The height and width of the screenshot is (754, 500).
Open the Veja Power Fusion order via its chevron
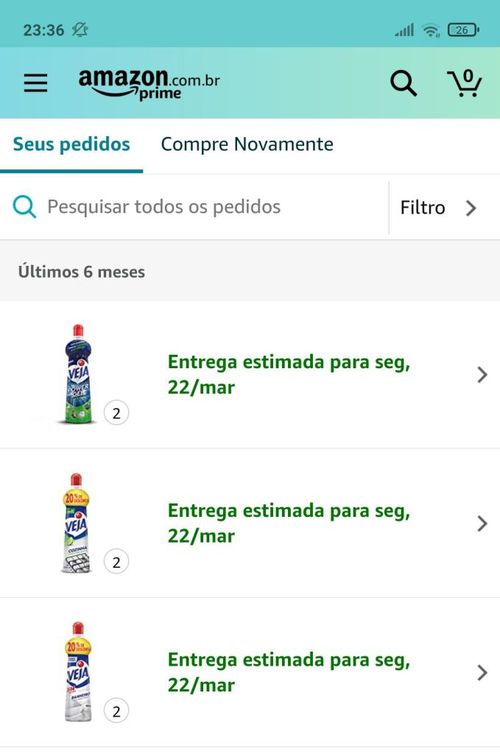click(x=482, y=375)
